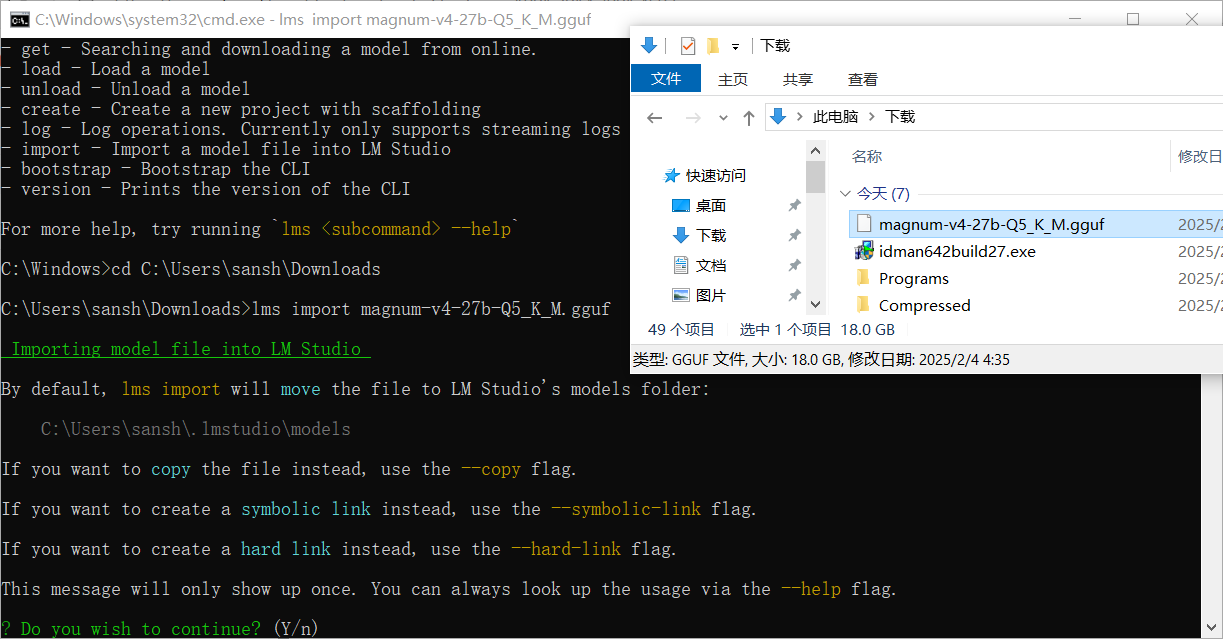Select 此电脑 in the address bar
The image size is (1223, 639).
point(836,117)
